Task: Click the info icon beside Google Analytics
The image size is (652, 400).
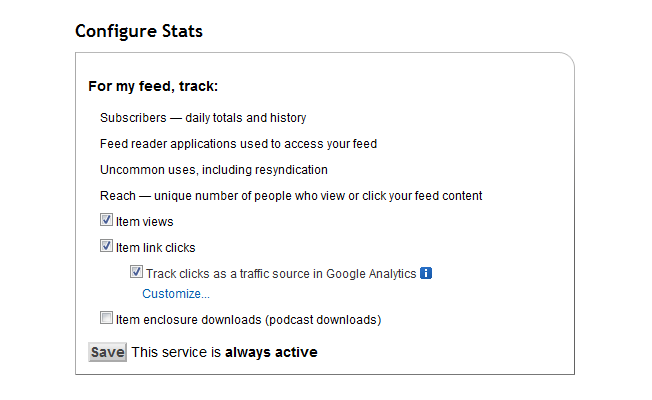Action: tap(426, 273)
